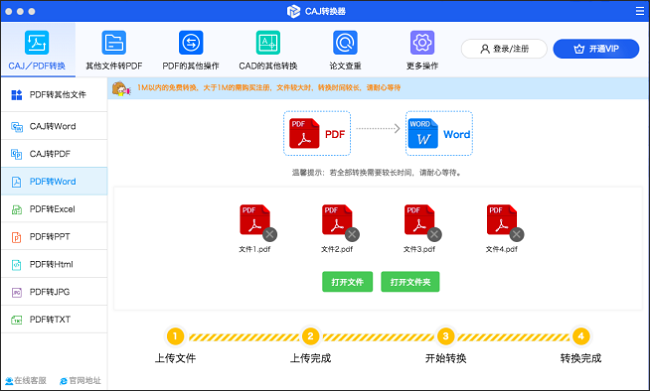Choose PDF转TXT in the sidebar
Screen dimensions: 650x391
point(54,319)
